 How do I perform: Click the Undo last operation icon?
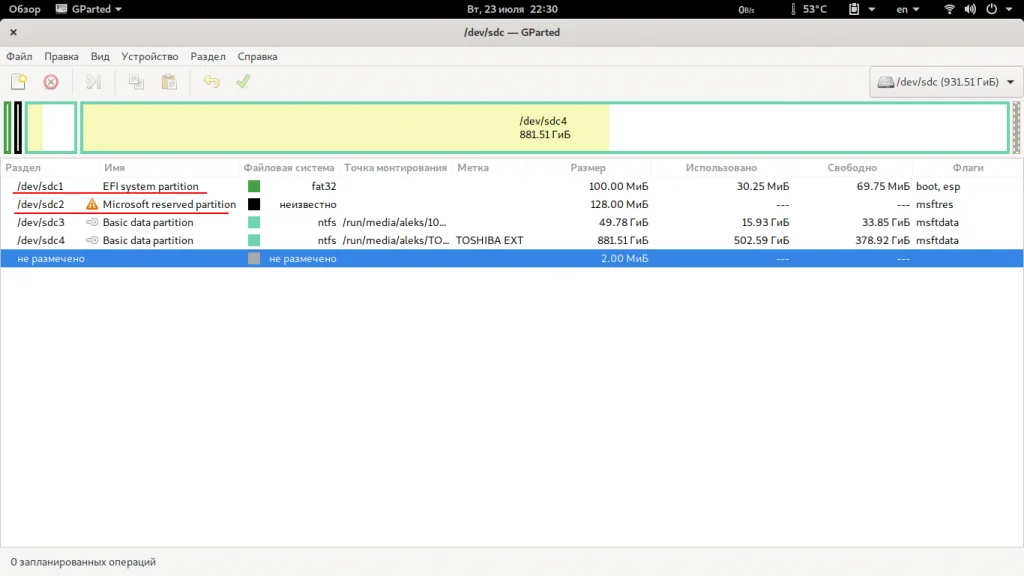[x=212, y=82]
